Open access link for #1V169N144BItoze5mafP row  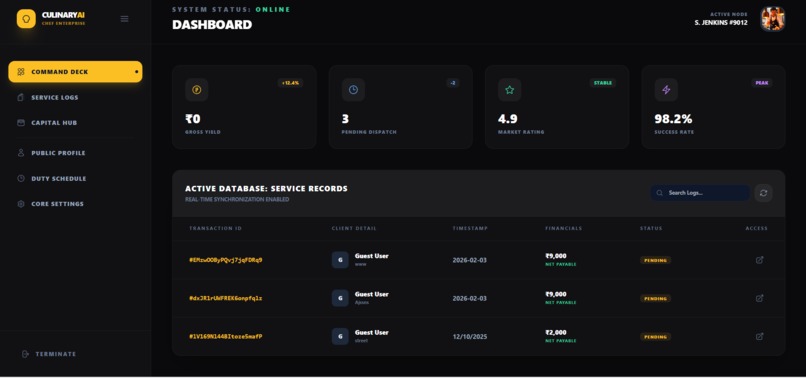(x=759, y=337)
